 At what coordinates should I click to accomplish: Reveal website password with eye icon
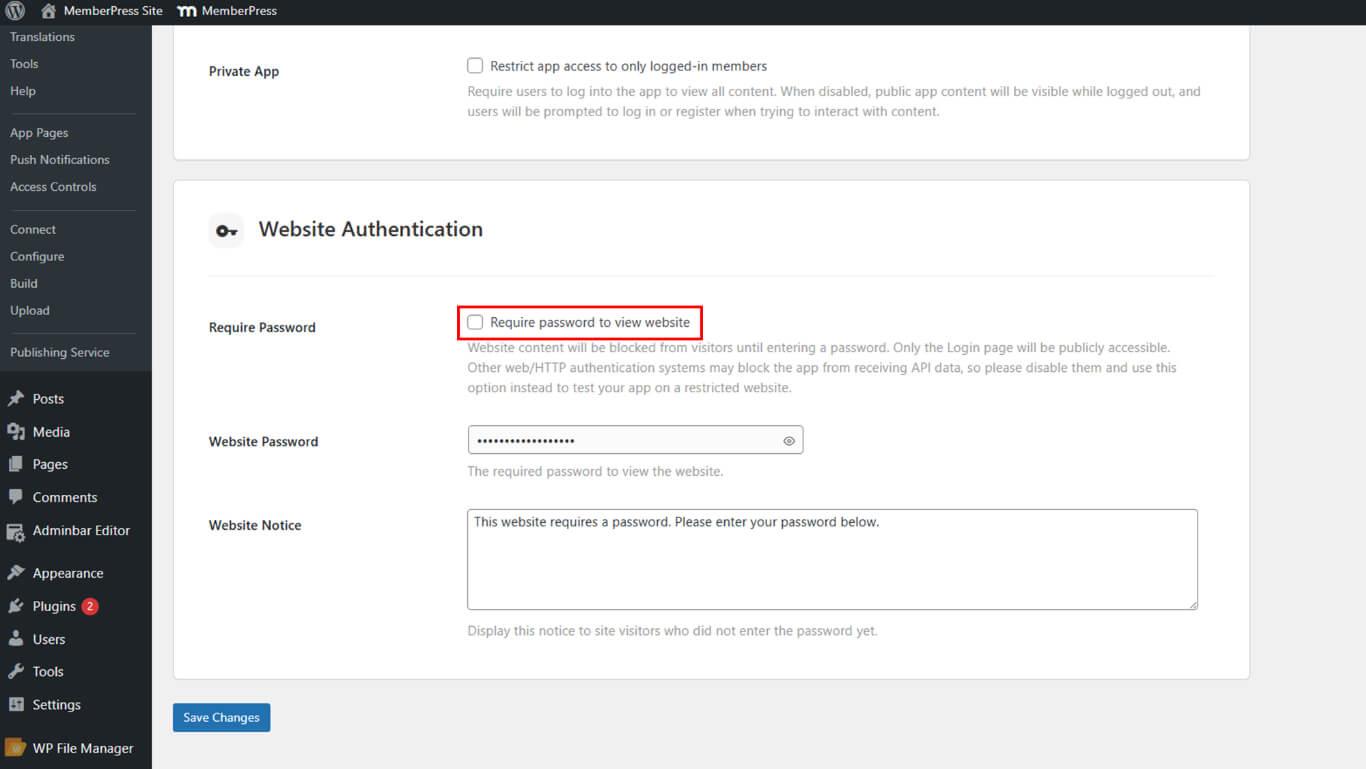[789, 441]
